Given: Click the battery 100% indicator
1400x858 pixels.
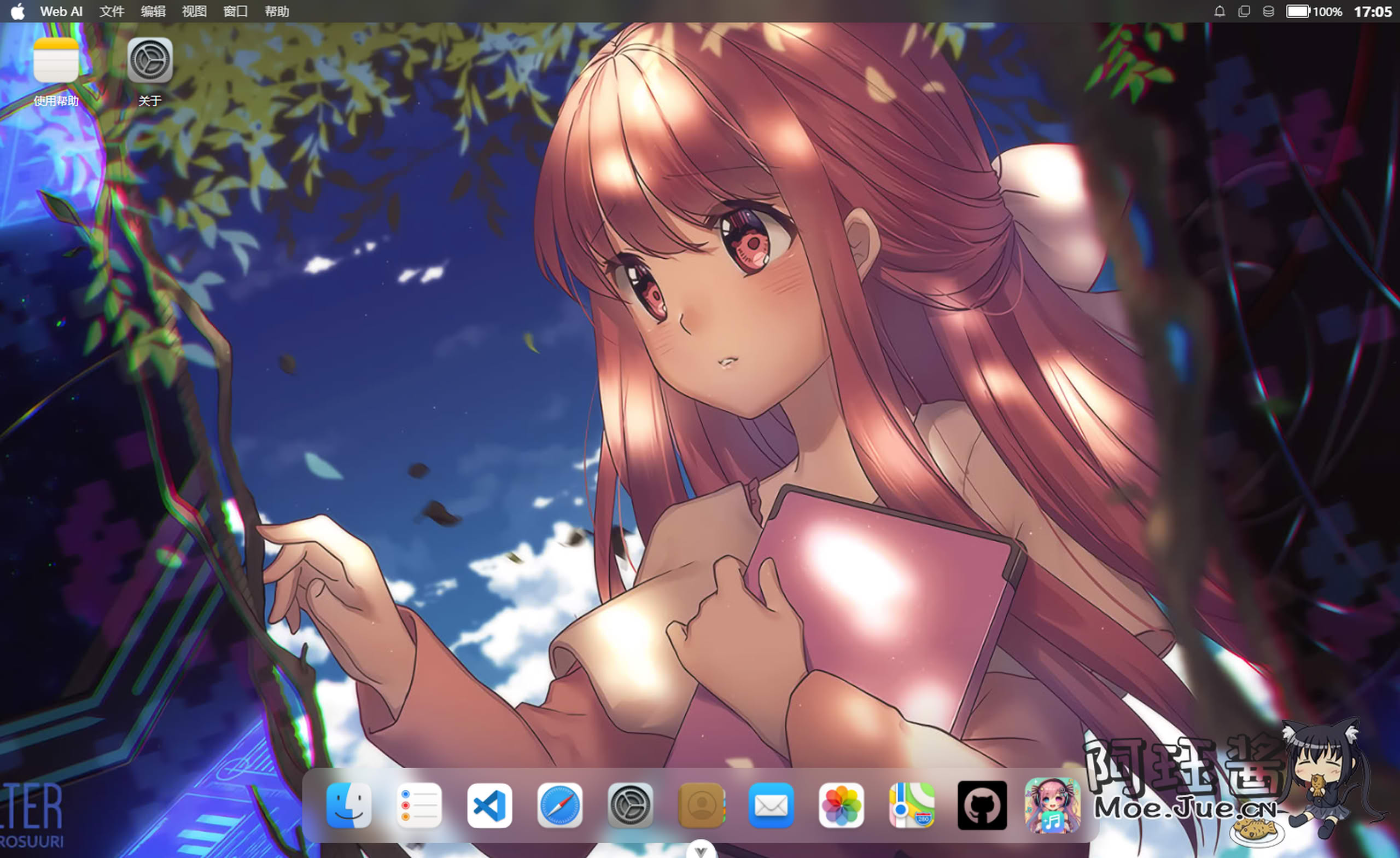Looking at the screenshot, I should pos(1314,11).
